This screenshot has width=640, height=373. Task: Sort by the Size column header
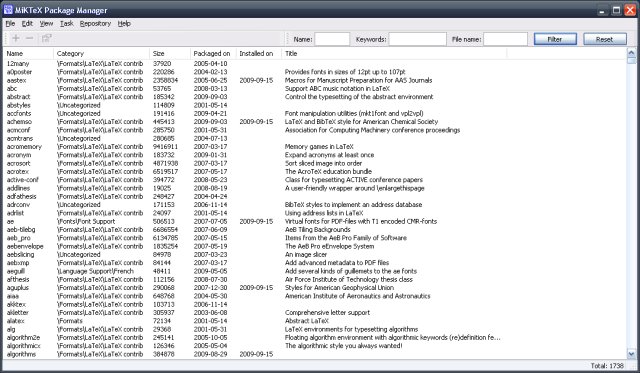click(x=170, y=53)
